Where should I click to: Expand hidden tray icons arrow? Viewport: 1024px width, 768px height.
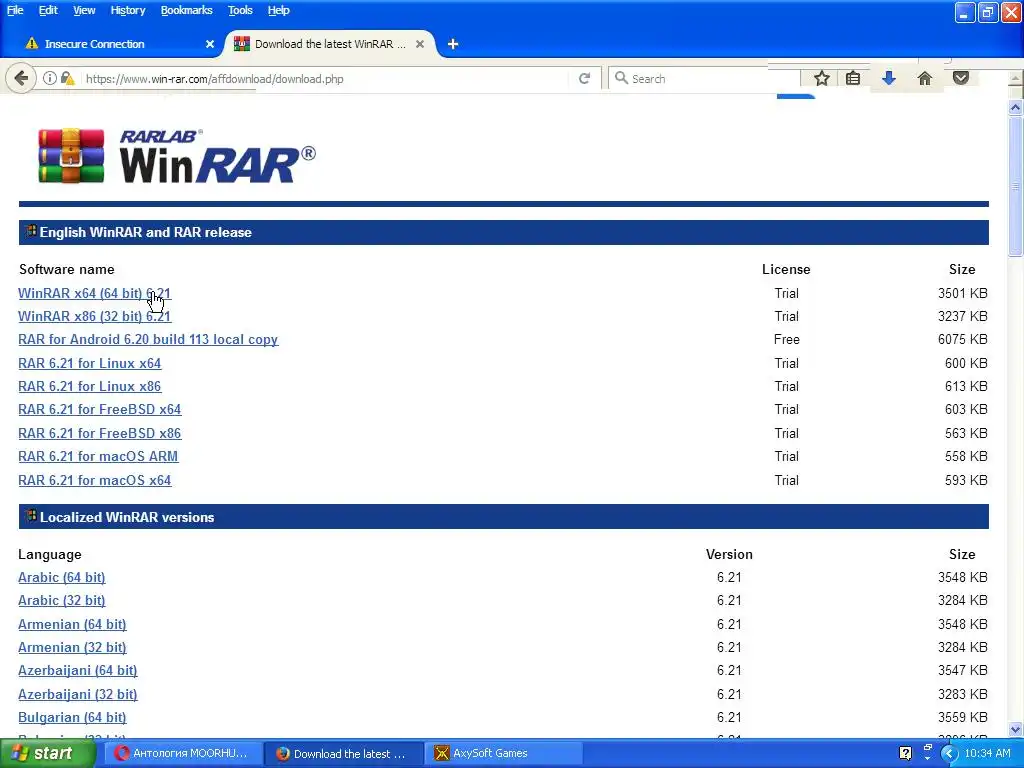[x=949, y=753]
